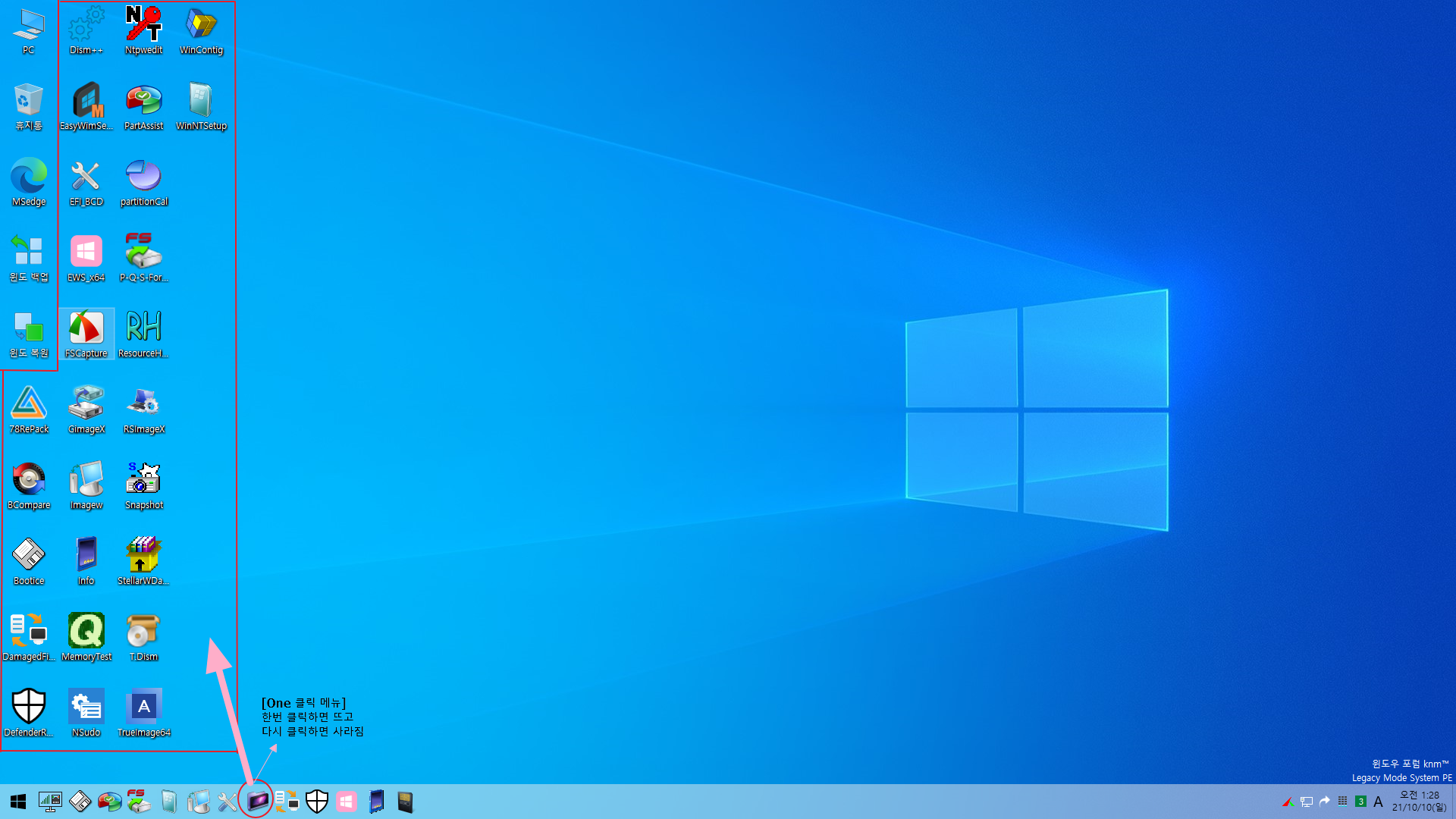
Task: Toggle the One-click menu folder icon
Action: (x=257, y=800)
